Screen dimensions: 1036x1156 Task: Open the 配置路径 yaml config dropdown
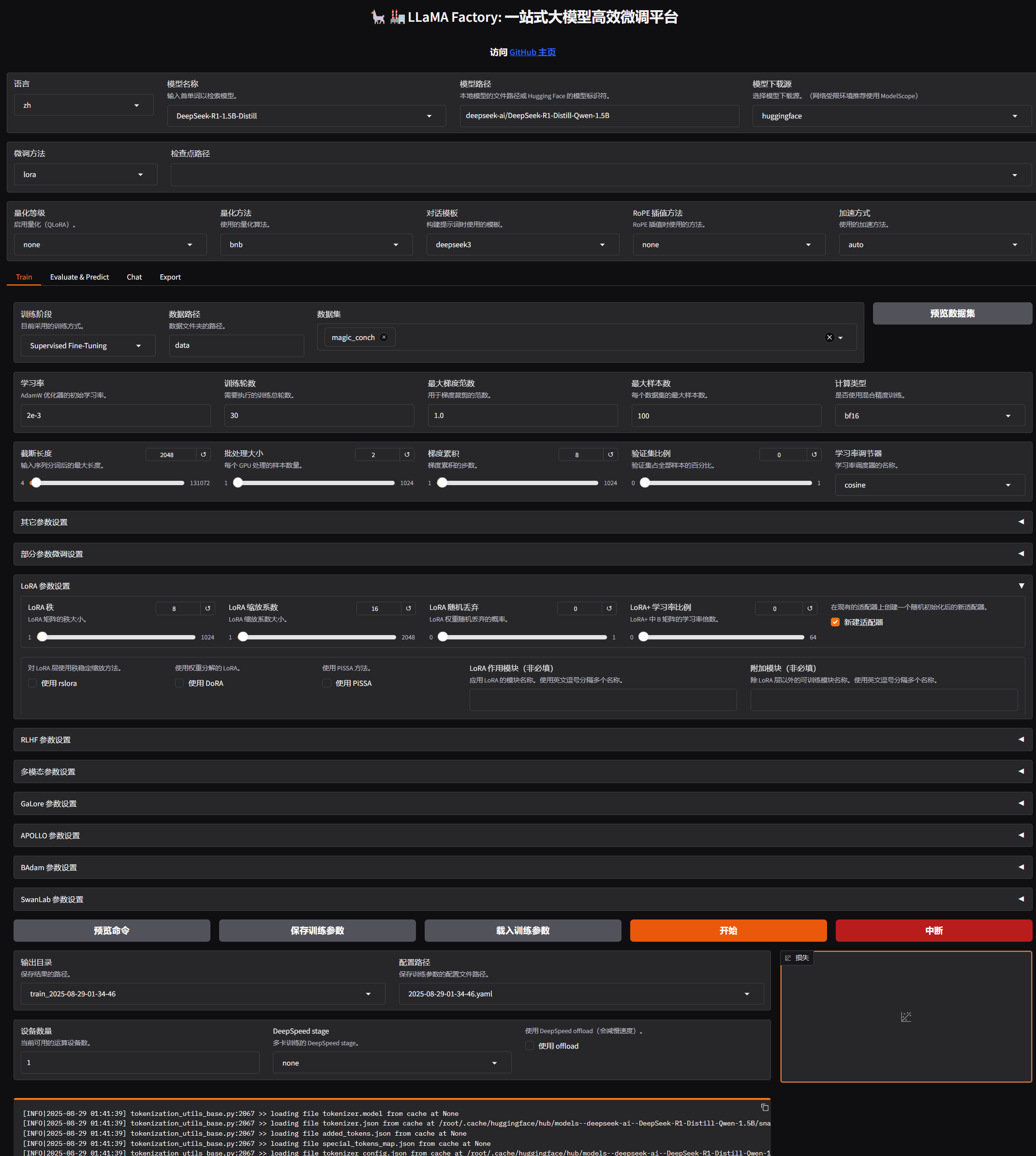point(581,994)
